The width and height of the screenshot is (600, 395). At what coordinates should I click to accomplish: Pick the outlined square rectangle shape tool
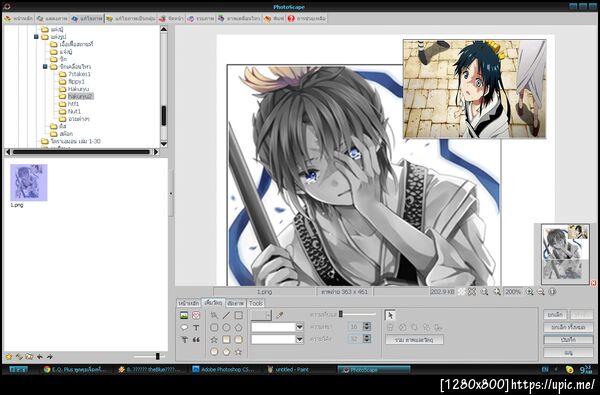(x=238, y=315)
